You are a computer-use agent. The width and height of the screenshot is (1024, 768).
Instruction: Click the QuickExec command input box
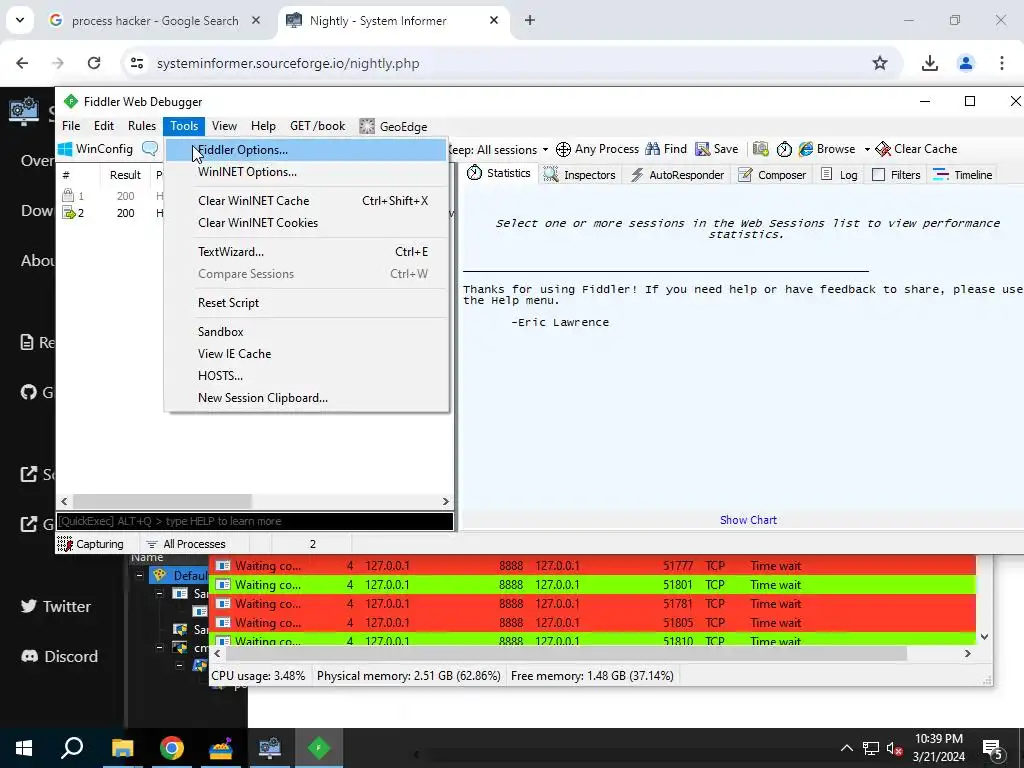(x=255, y=521)
